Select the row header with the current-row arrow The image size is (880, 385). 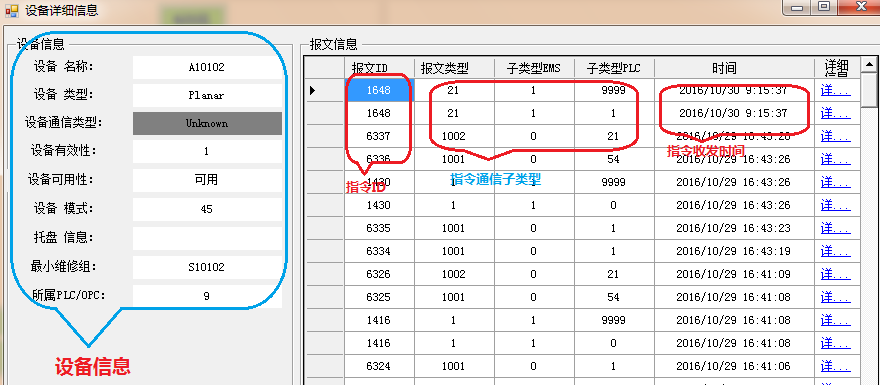coord(324,90)
